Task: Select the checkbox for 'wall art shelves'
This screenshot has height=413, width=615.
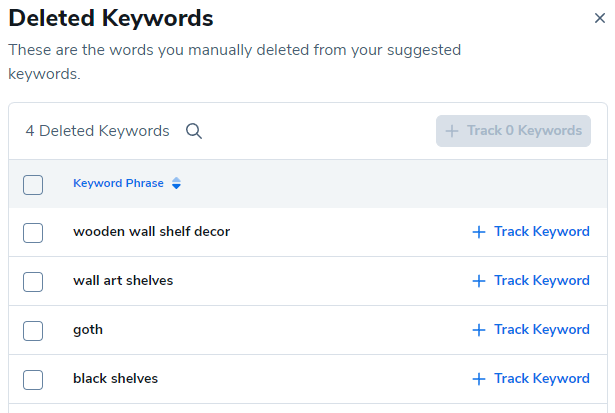Action: click(x=33, y=281)
